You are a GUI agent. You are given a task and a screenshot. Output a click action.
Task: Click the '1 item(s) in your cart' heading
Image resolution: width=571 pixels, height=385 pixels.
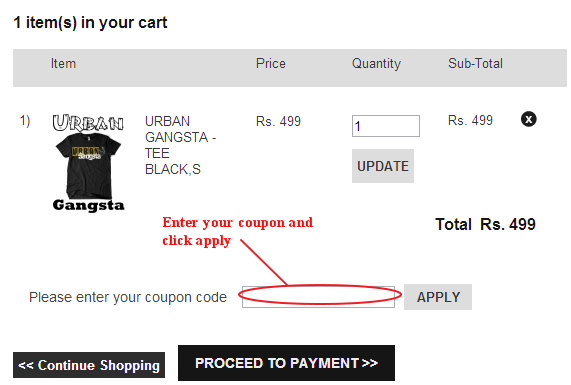pyautogui.click(x=90, y=23)
